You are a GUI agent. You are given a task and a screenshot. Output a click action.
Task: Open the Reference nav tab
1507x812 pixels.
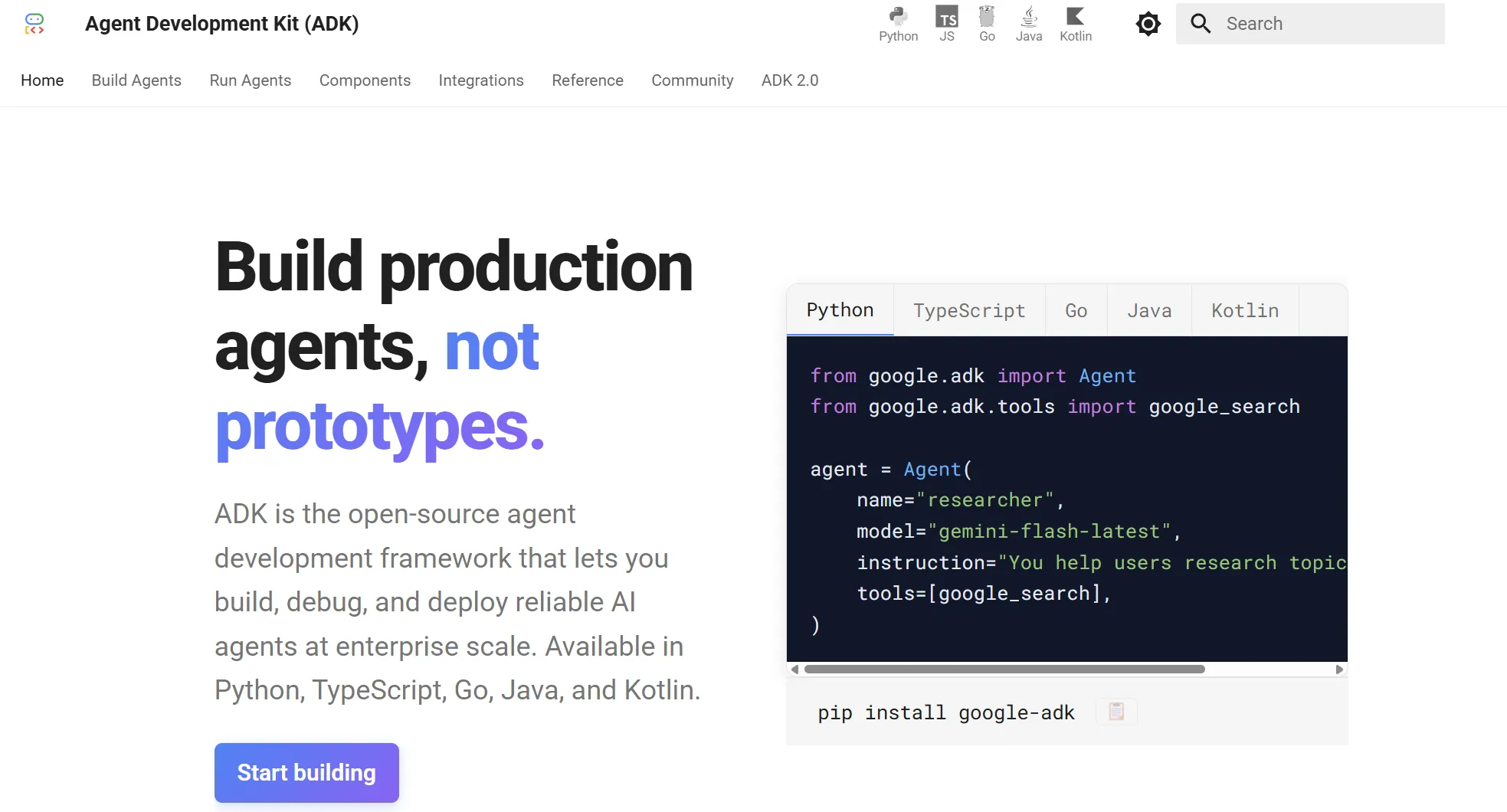pyautogui.click(x=588, y=80)
